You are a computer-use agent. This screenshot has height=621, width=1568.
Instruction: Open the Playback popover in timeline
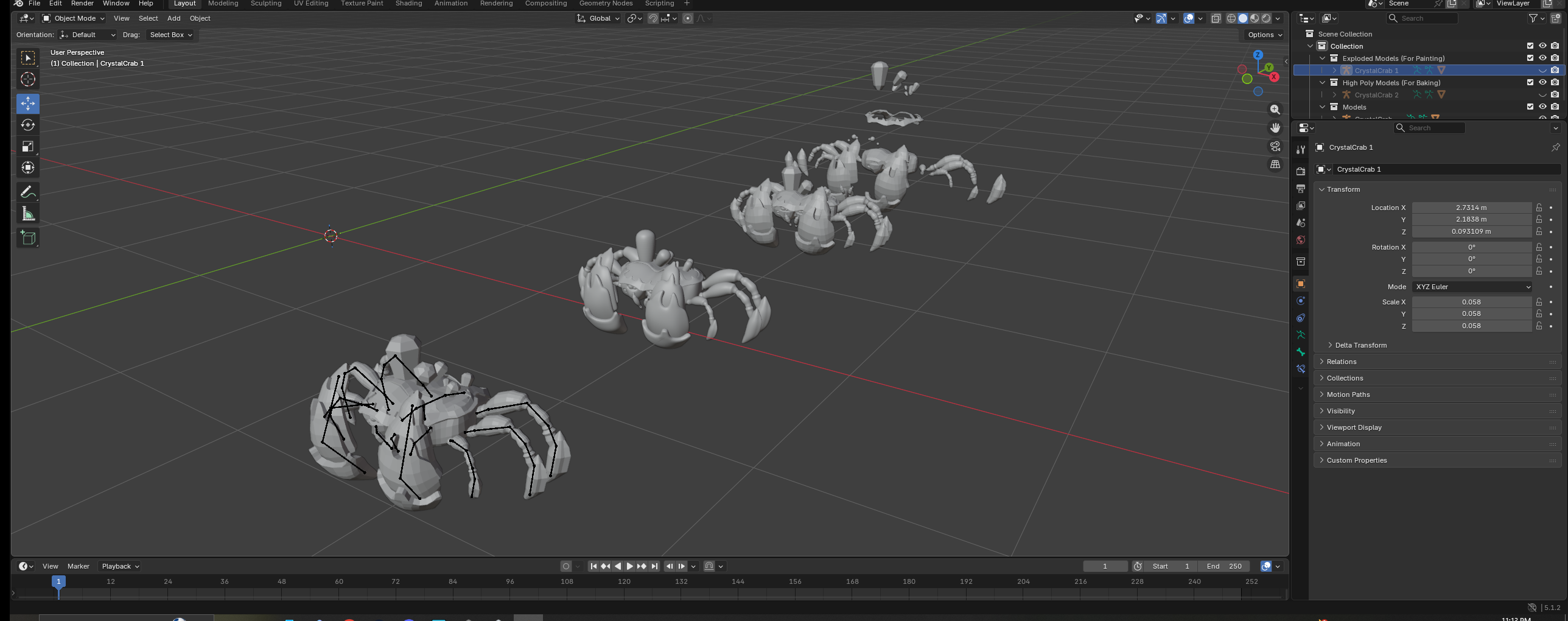tap(120, 566)
